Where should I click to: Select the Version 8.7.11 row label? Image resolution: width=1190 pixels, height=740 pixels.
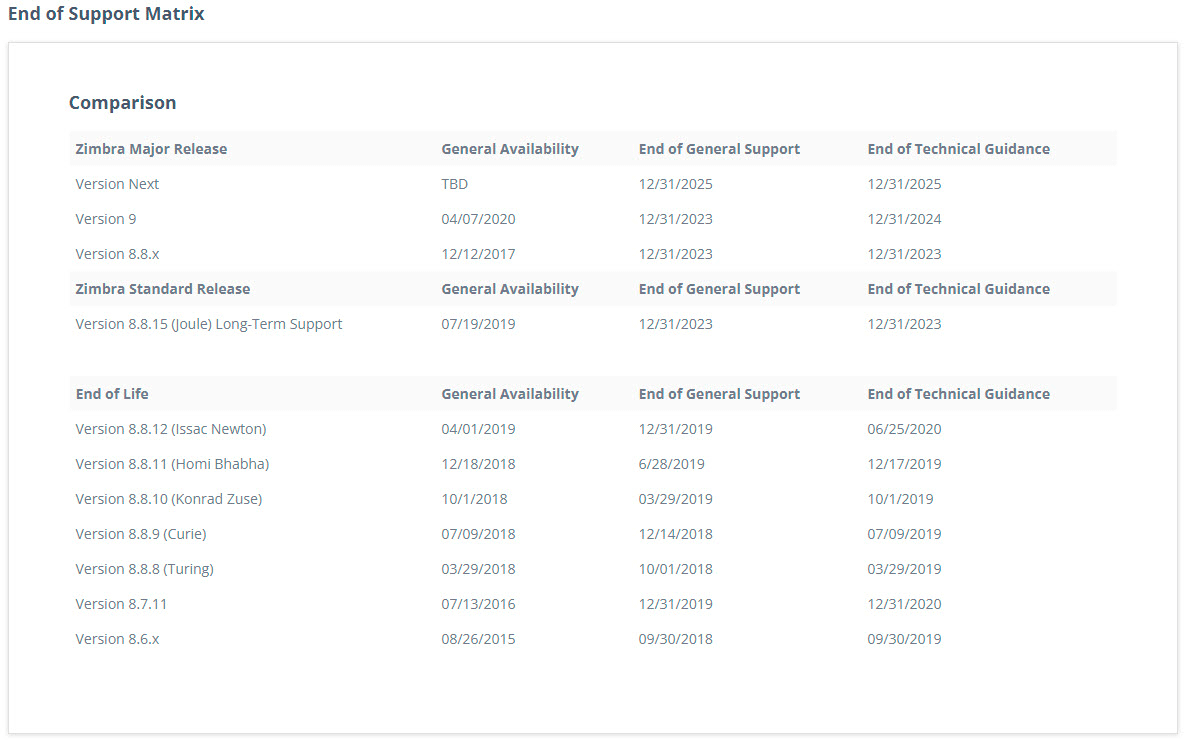[119, 604]
